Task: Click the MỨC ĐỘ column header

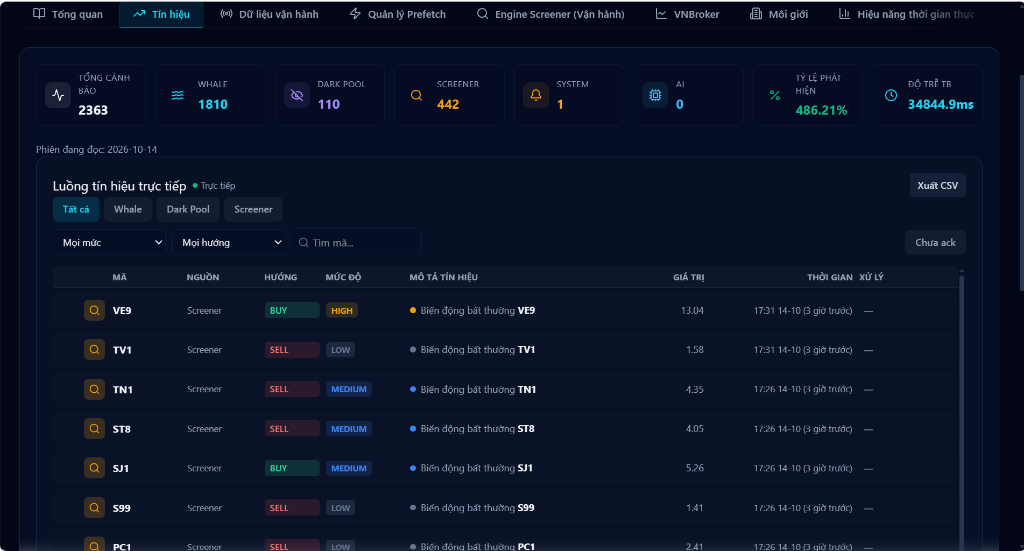Action: (x=344, y=277)
